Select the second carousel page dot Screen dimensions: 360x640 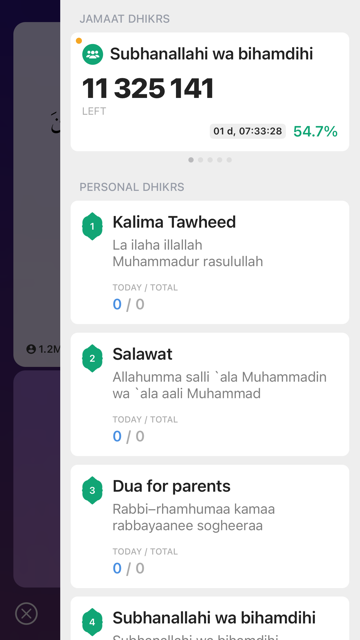coord(200,160)
